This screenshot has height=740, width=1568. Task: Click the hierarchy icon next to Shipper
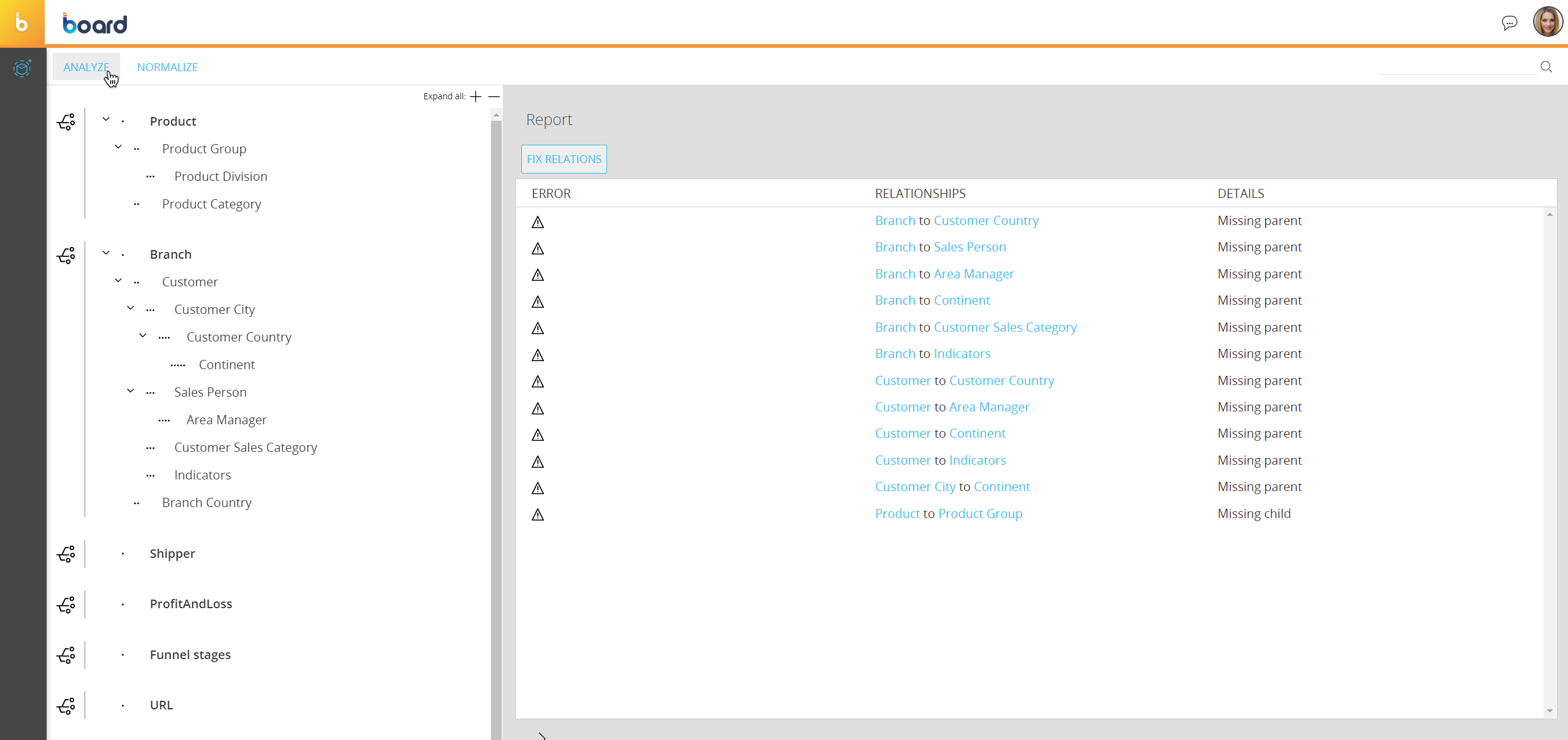point(66,554)
